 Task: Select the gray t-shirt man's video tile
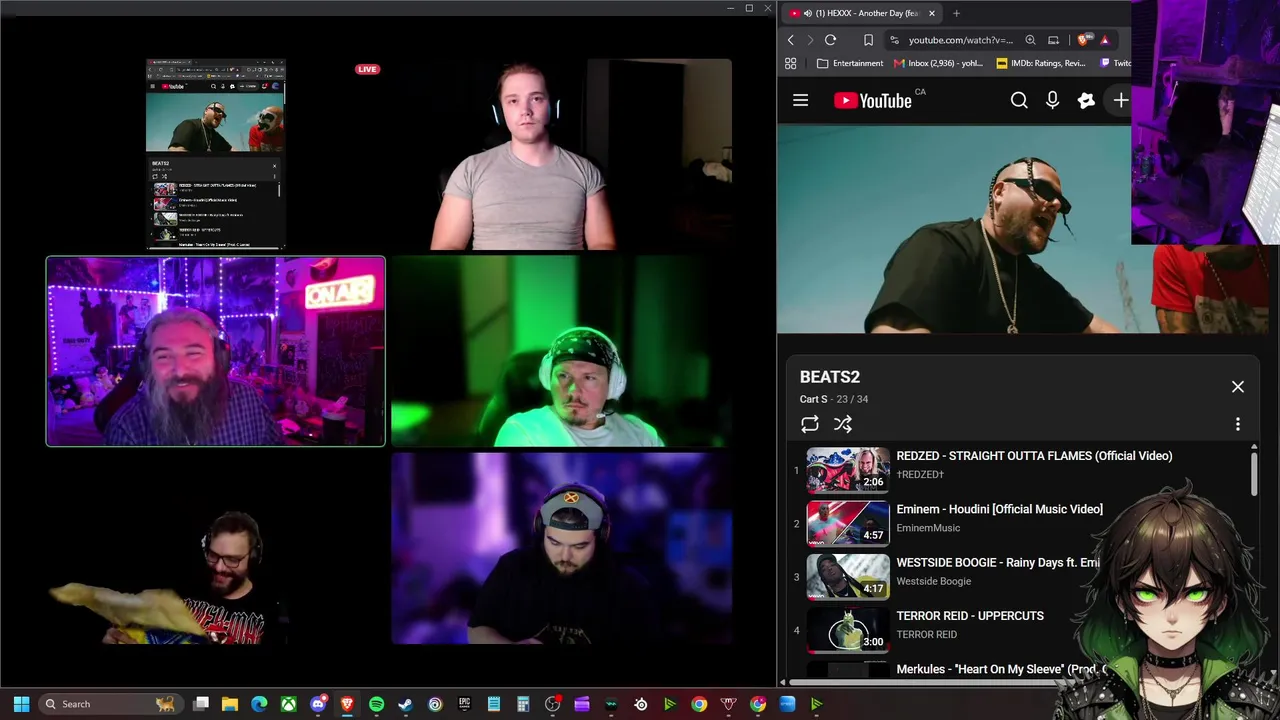pyautogui.click(x=561, y=154)
